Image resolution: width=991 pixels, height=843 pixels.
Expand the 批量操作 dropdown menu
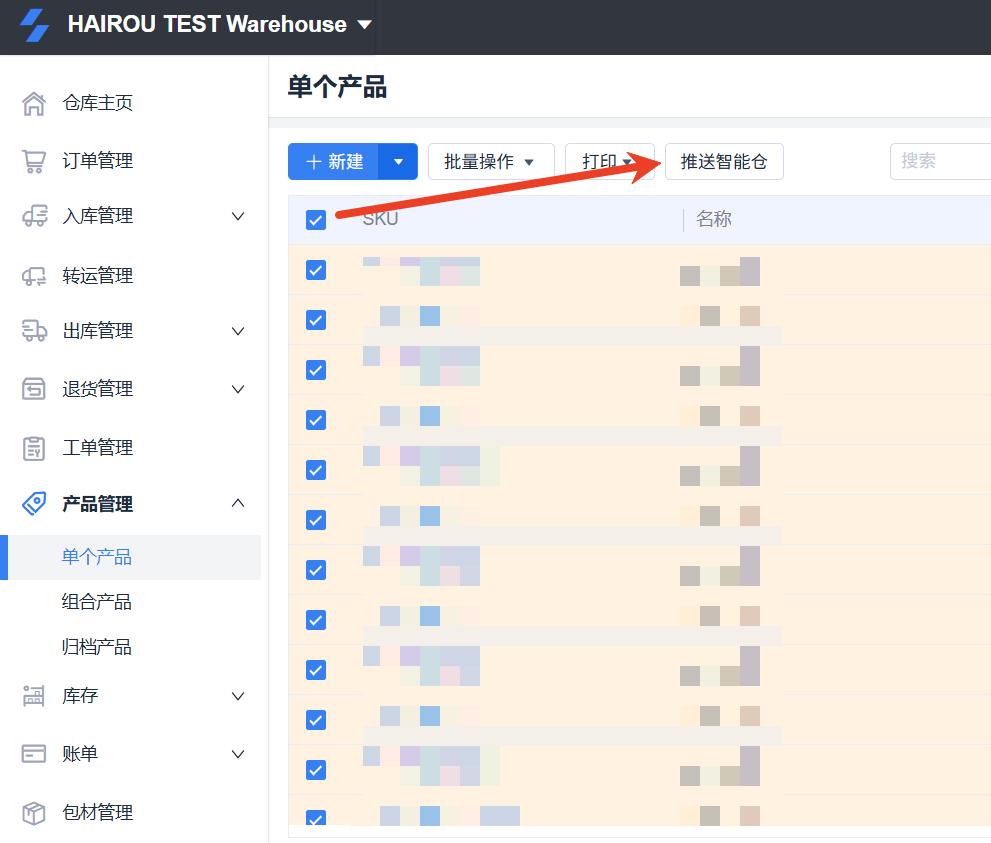[x=490, y=162]
